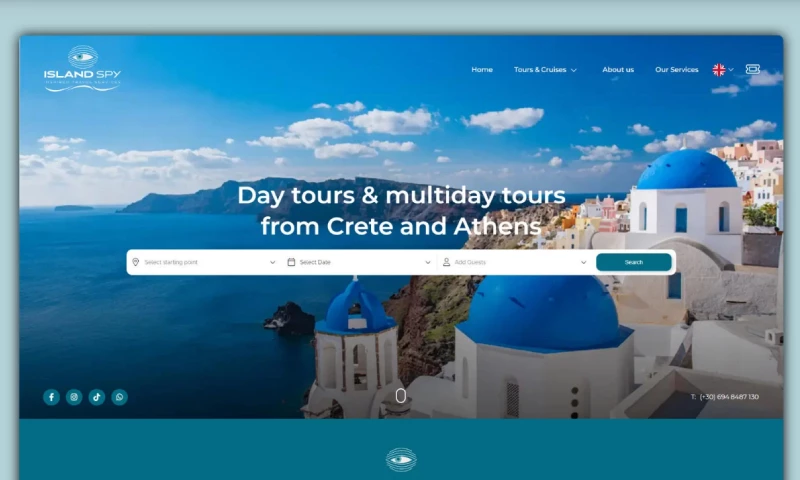800x480 pixels.
Task: Click the Island Spy logo
Action: coord(82,69)
